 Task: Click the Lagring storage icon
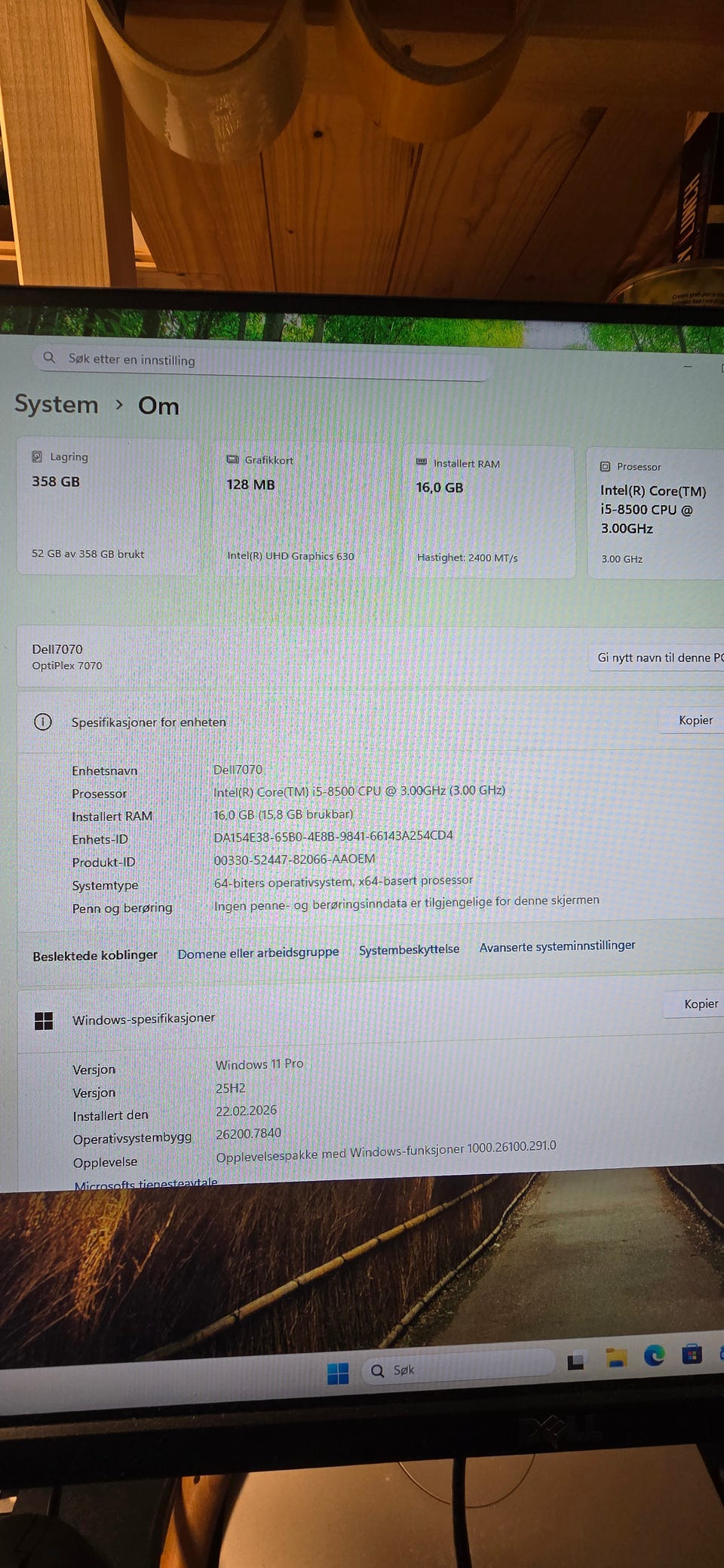[x=37, y=457]
